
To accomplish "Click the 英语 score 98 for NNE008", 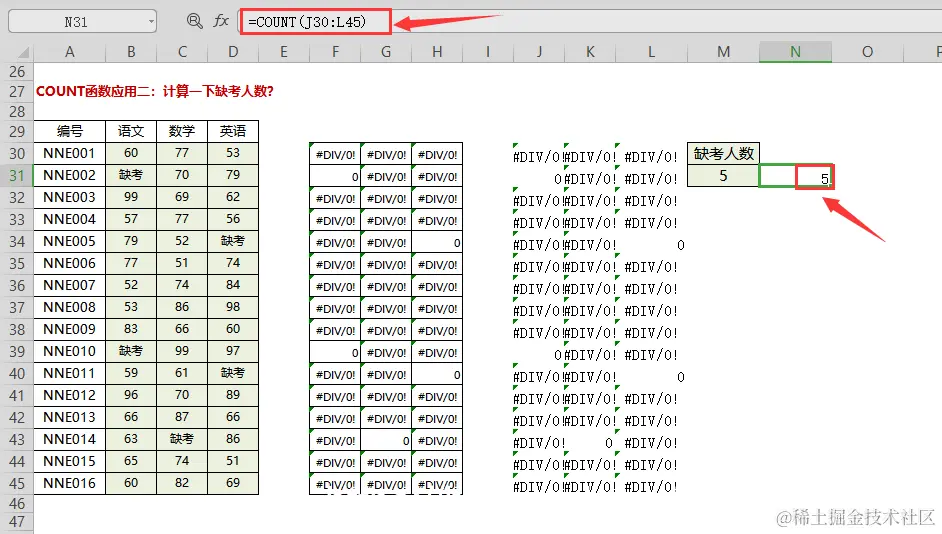I will pos(233,307).
